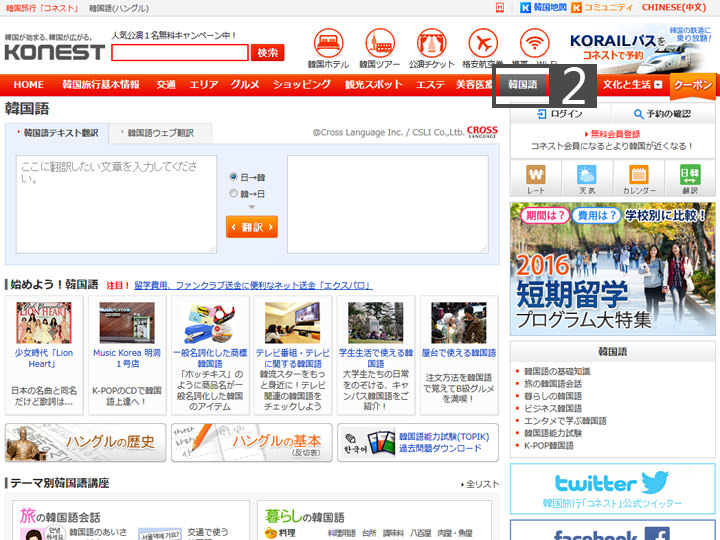The width and height of the screenshot is (720, 540).
Task: Open the cheap flights airplane icon
Action: [x=482, y=43]
